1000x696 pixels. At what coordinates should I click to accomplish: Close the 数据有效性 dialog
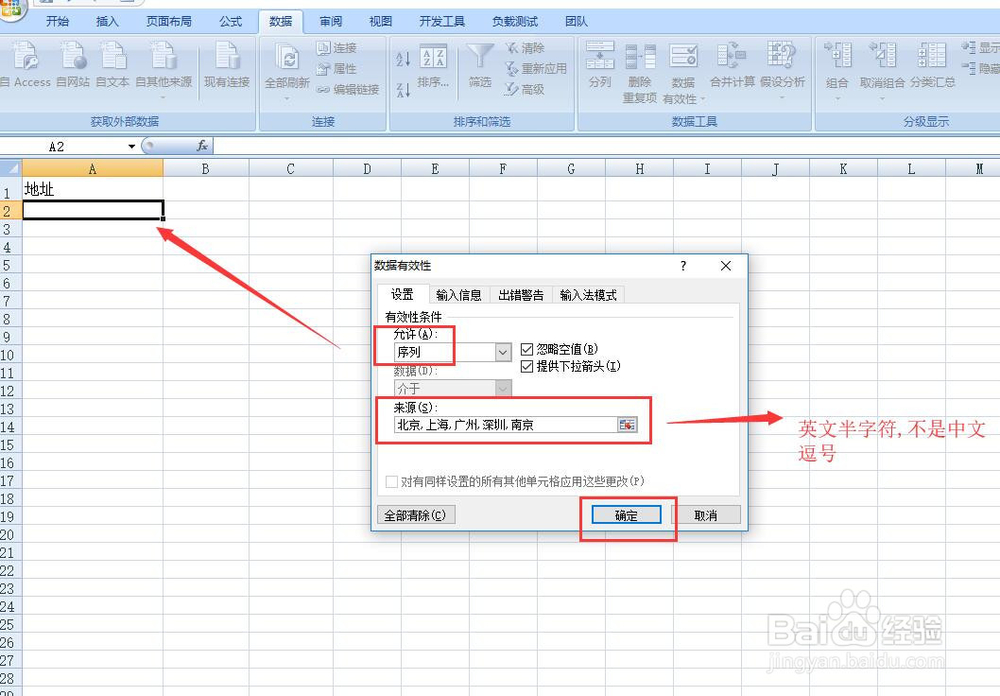click(726, 266)
